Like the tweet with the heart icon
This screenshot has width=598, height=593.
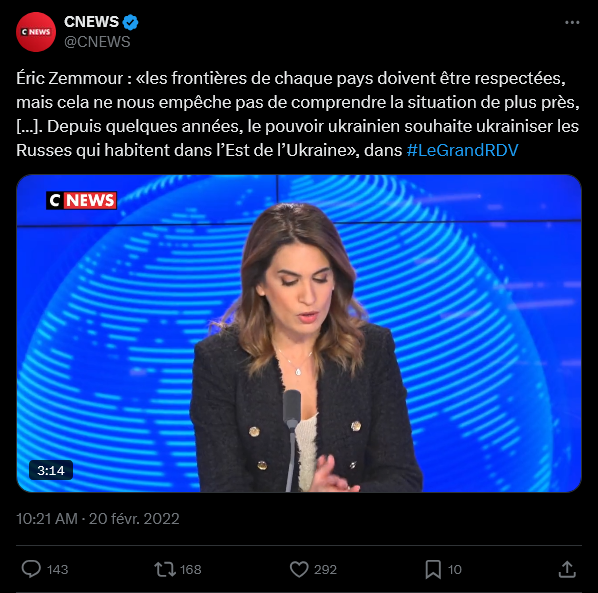pyautogui.click(x=299, y=569)
